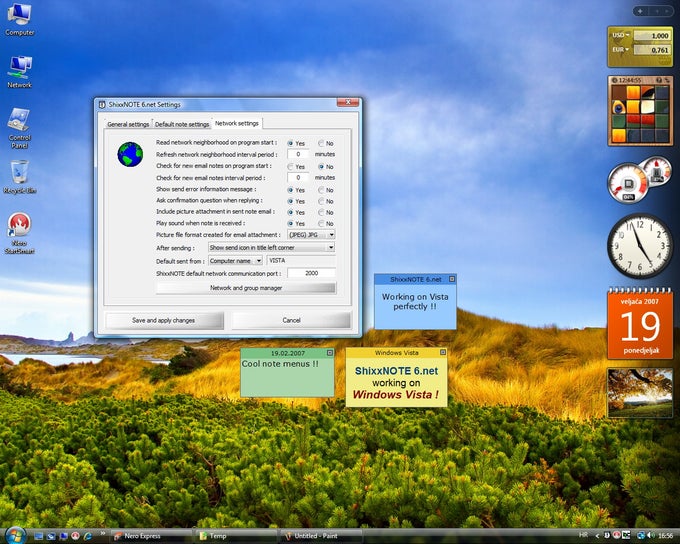The image size is (680, 544).
Task: Select No for read network neighborhood on start
Action: (321, 143)
